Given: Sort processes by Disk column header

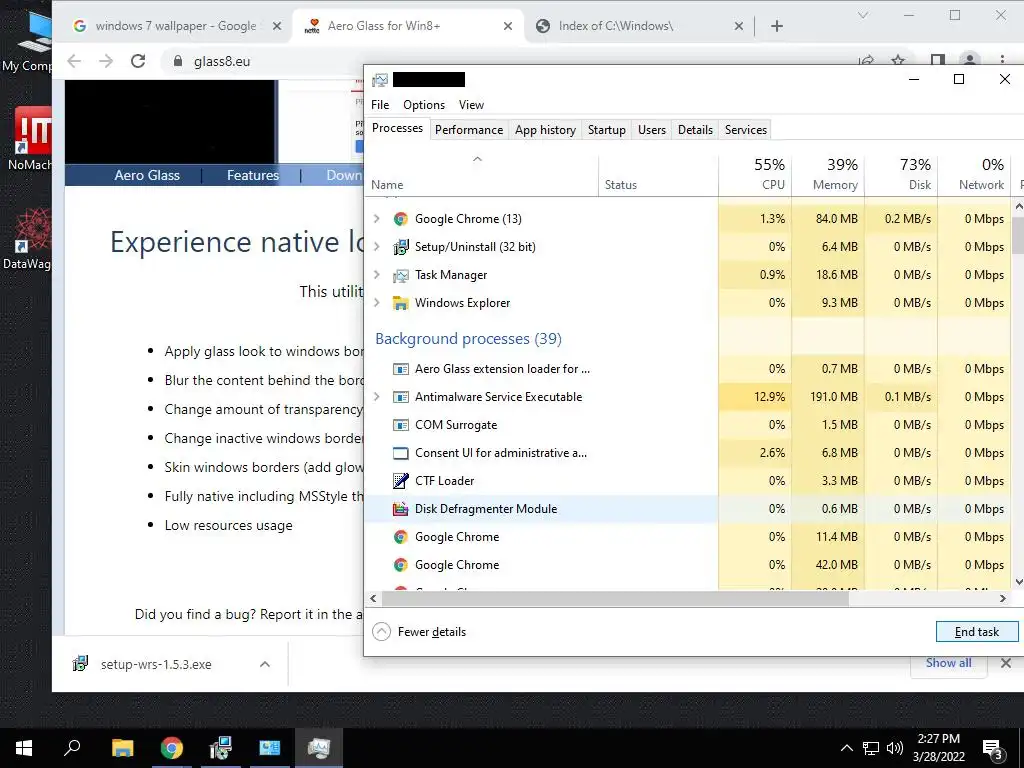Looking at the screenshot, I should (901, 174).
